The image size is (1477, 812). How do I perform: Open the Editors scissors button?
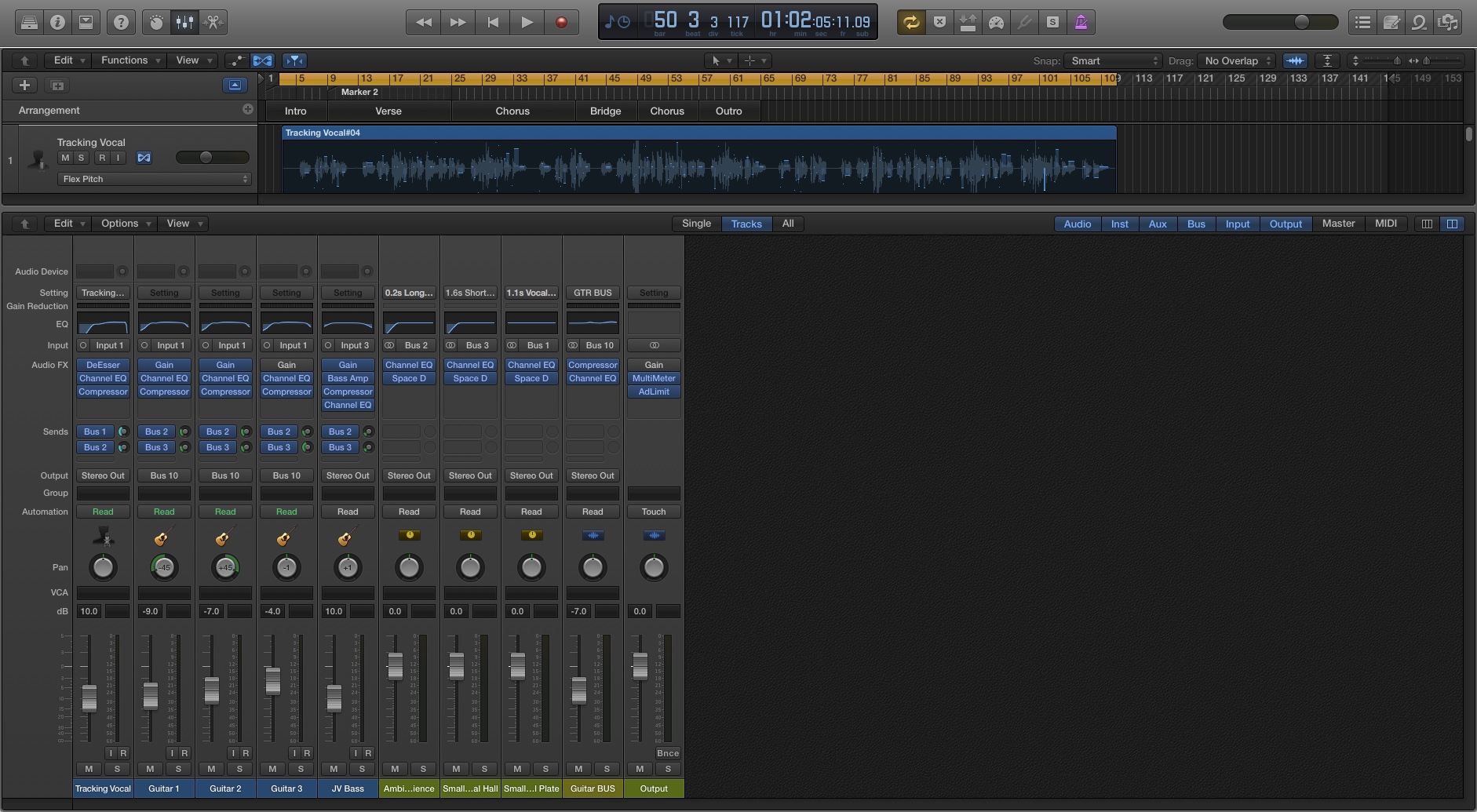pyautogui.click(x=213, y=22)
